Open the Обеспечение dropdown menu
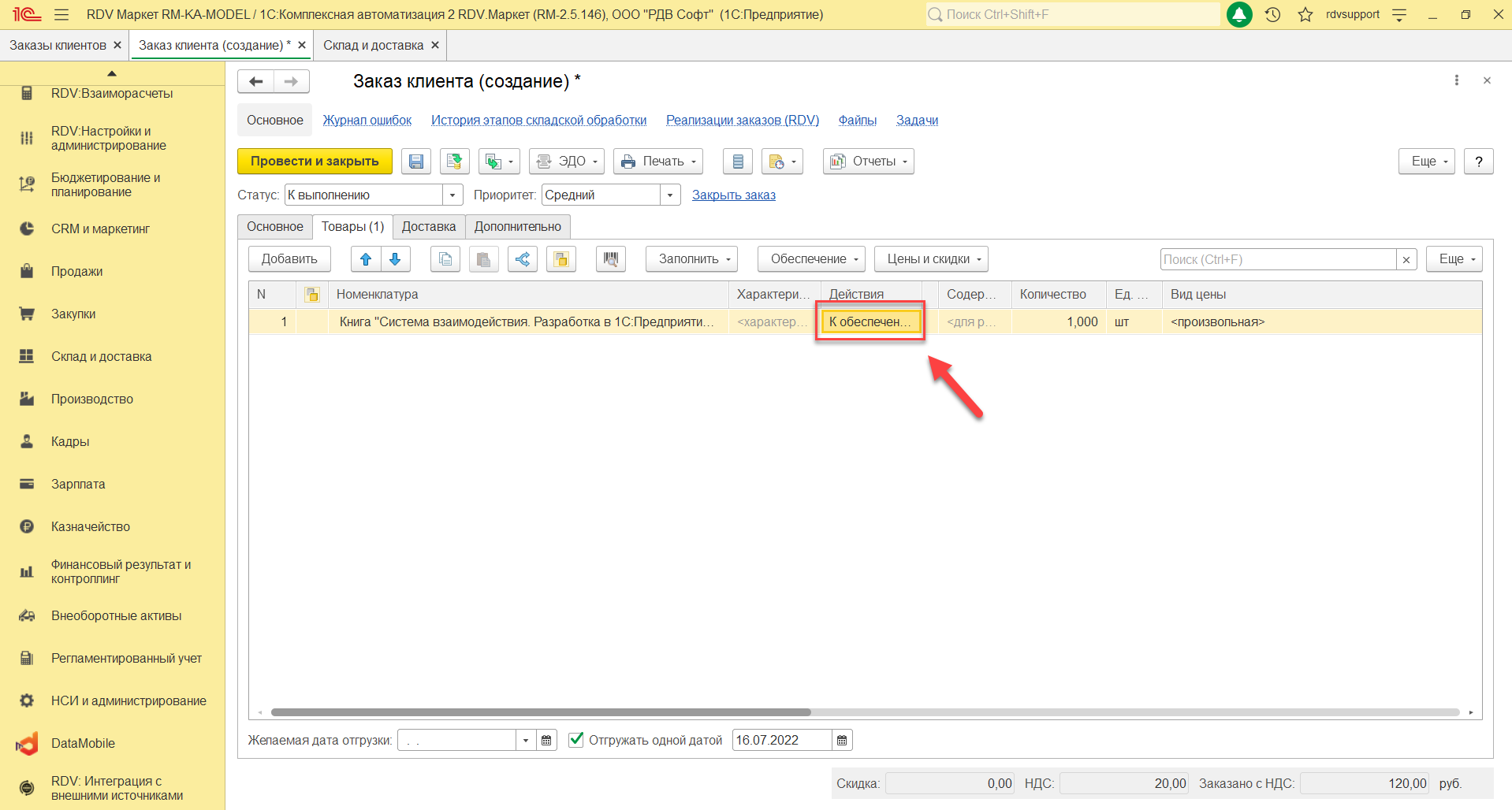Image resolution: width=1512 pixels, height=810 pixels. point(811,259)
